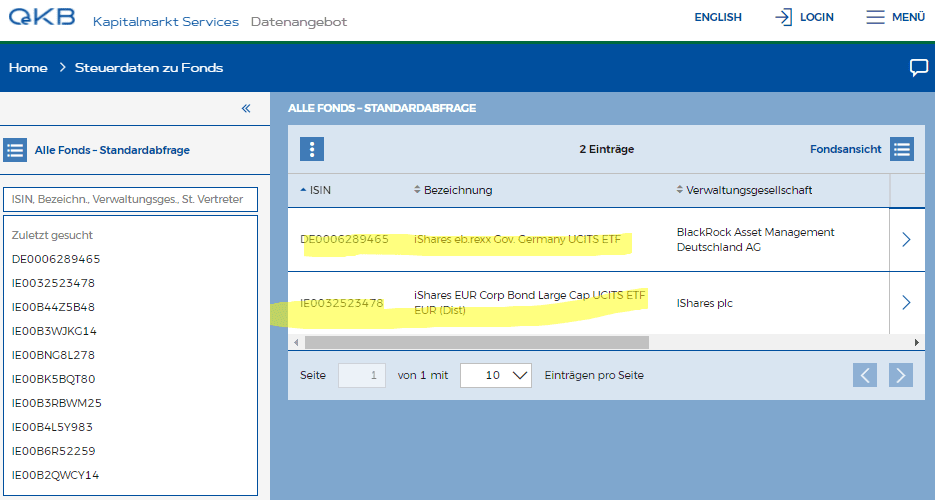Click the 2 Einträge count label
This screenshot has height=500, width=935.
point(606,149)
